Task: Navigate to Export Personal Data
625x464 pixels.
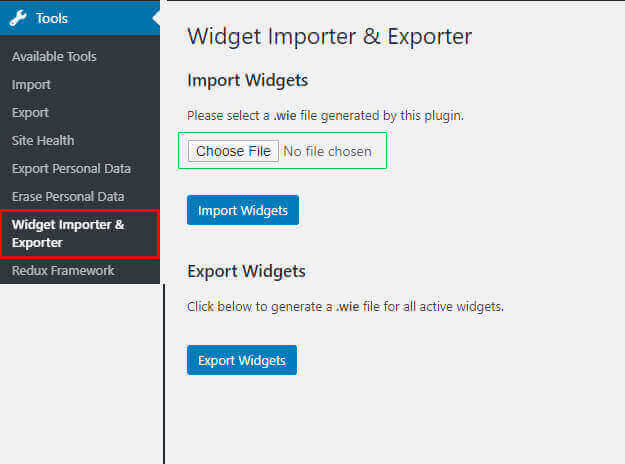Action: (71, 169)
